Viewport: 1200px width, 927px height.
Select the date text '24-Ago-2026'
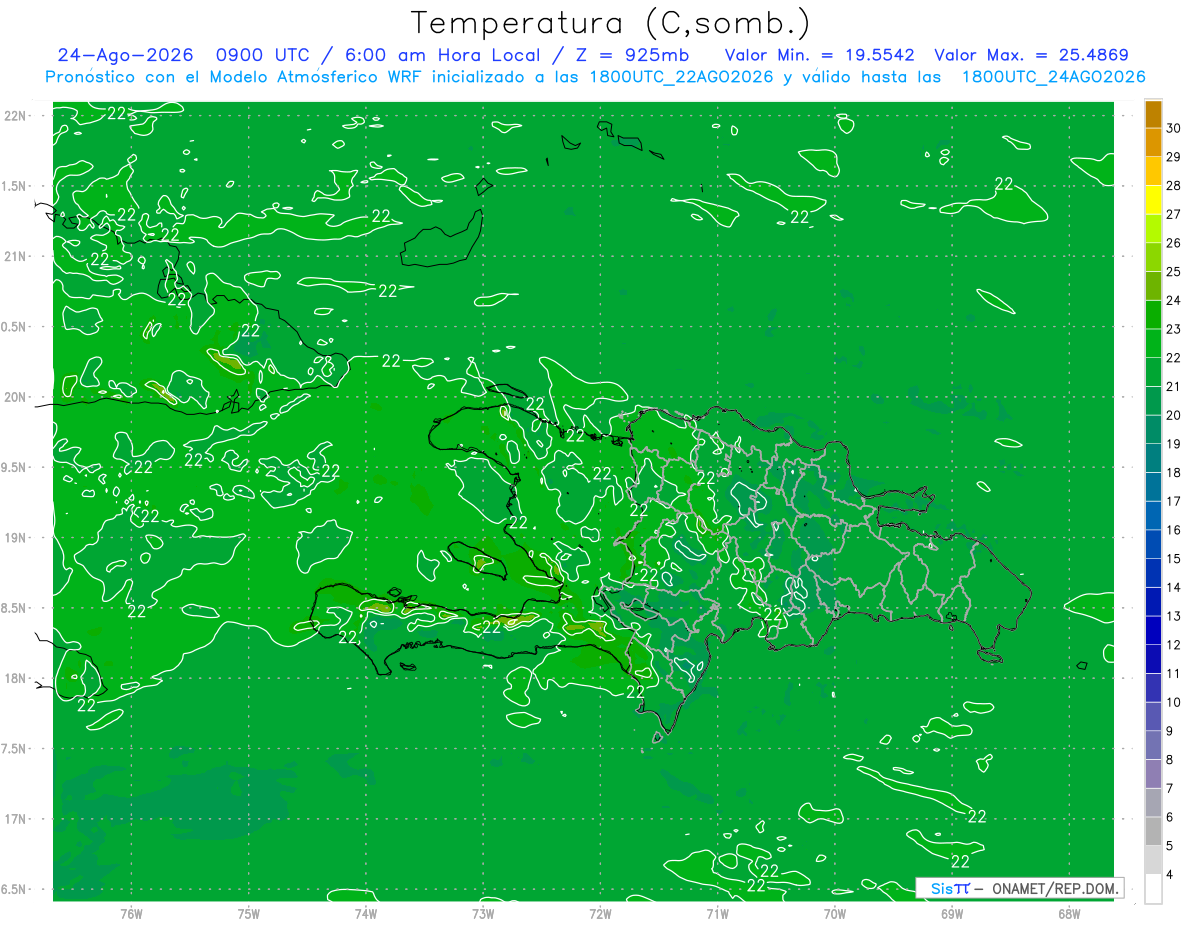[125, 56]
